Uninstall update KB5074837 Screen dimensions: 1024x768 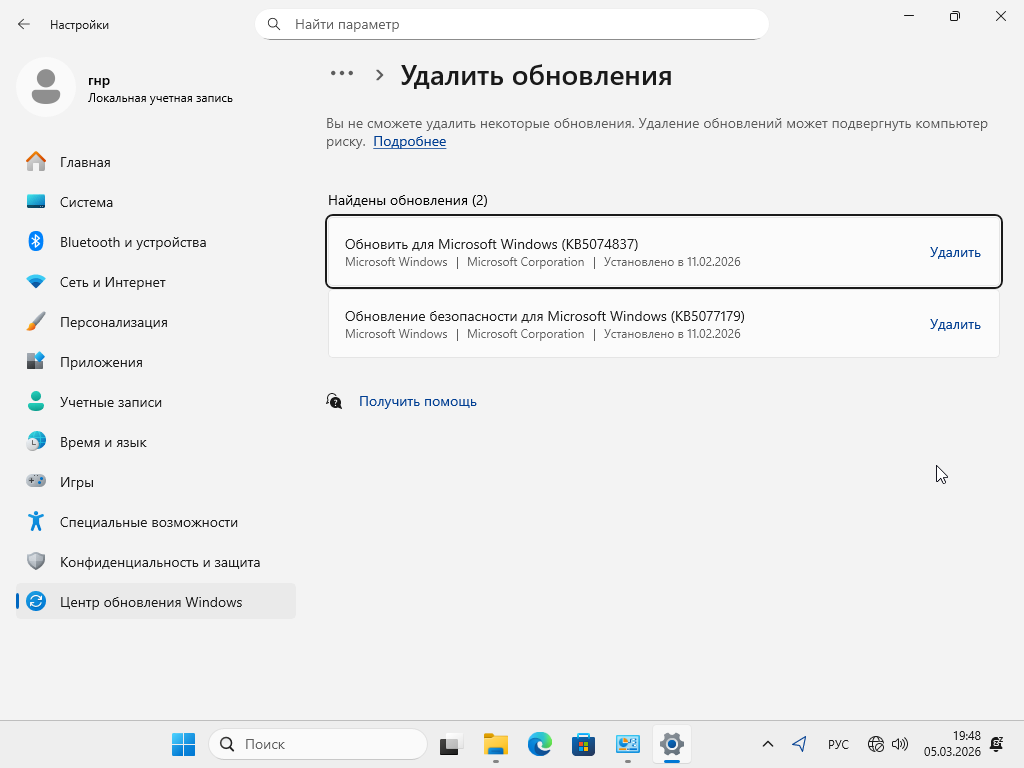955,252
